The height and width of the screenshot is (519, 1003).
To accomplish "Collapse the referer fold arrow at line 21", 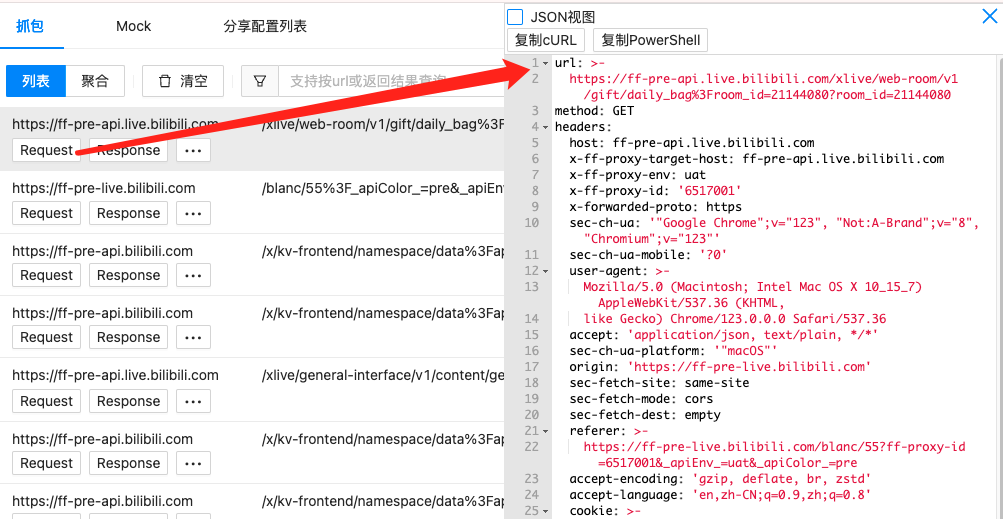I will click(545, 431).
